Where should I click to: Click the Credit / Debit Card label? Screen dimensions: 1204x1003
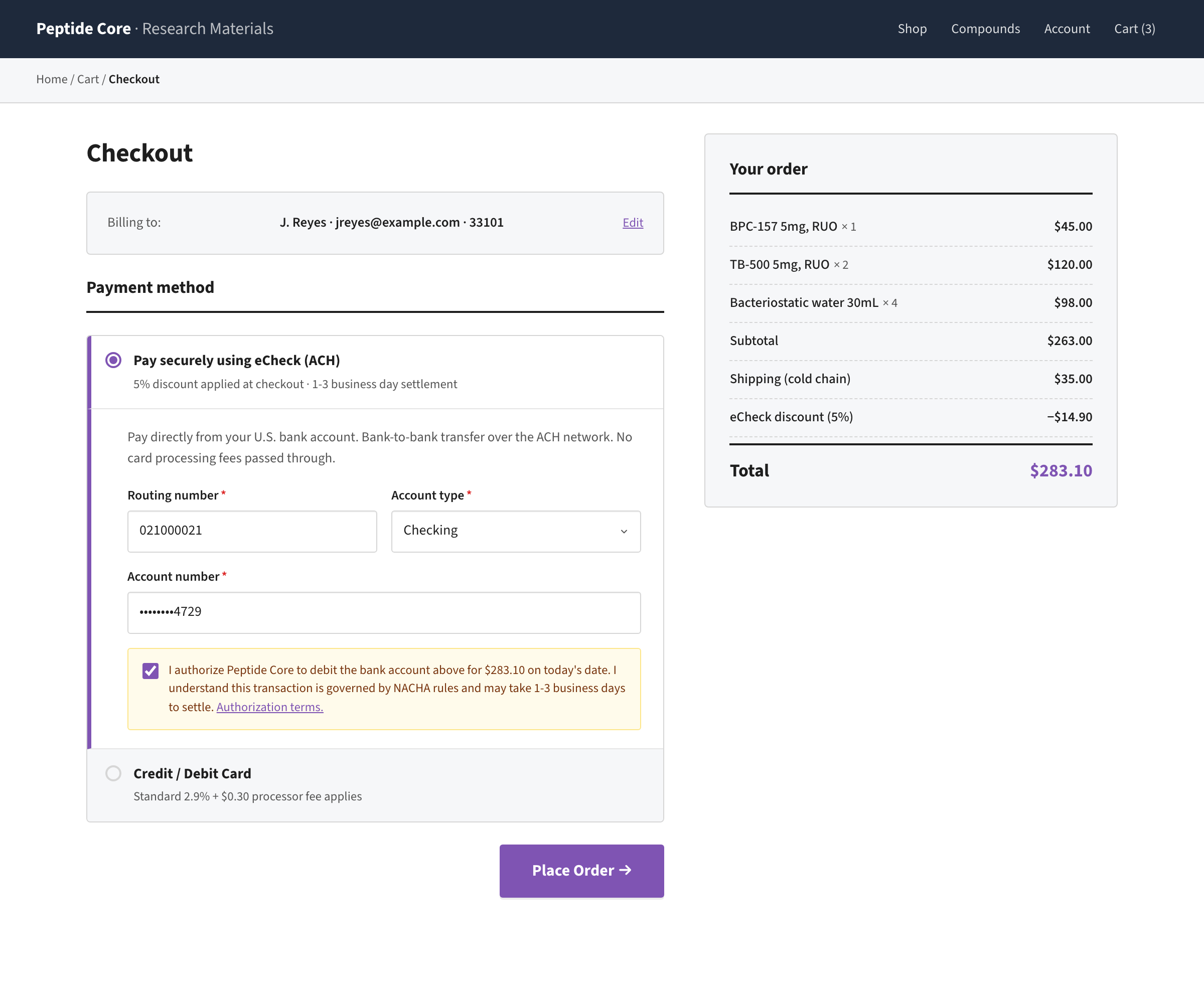[x=192, y=773]
